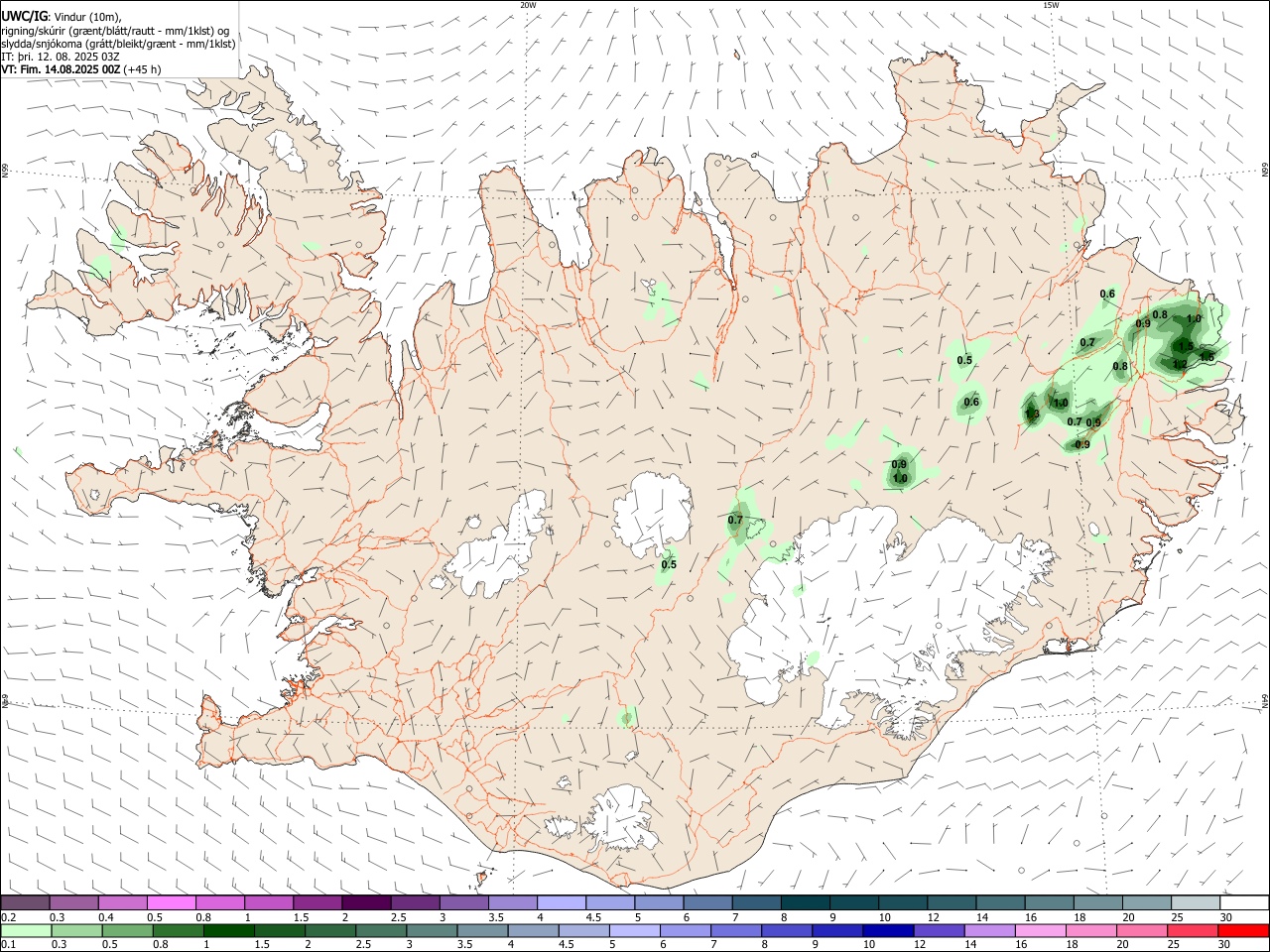1270x952 pixels.
Task: Select upper scale swatch starting at 0.2
Action: [26, 902]
